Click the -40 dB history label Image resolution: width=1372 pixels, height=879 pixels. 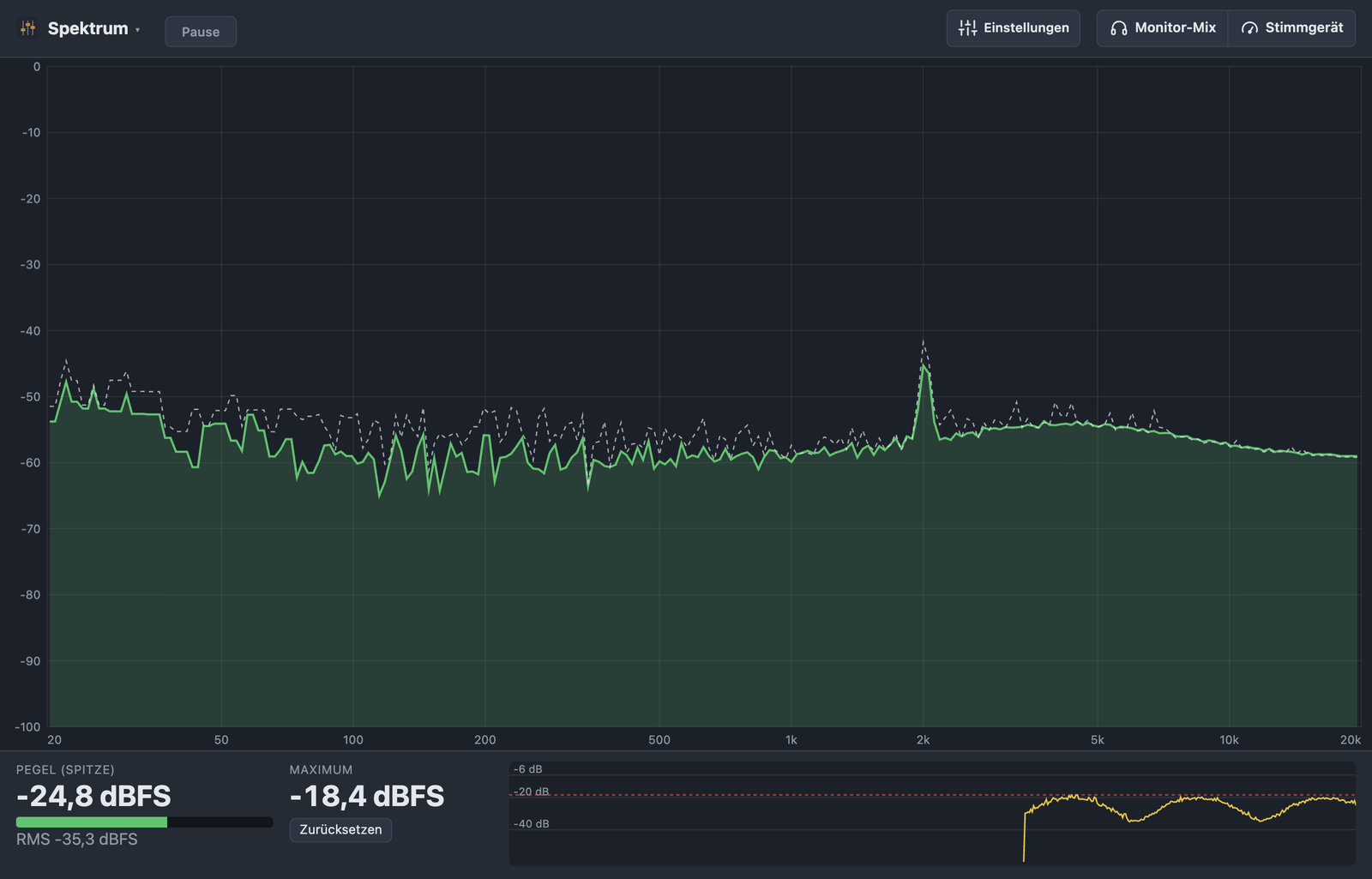tap(532, 824)
